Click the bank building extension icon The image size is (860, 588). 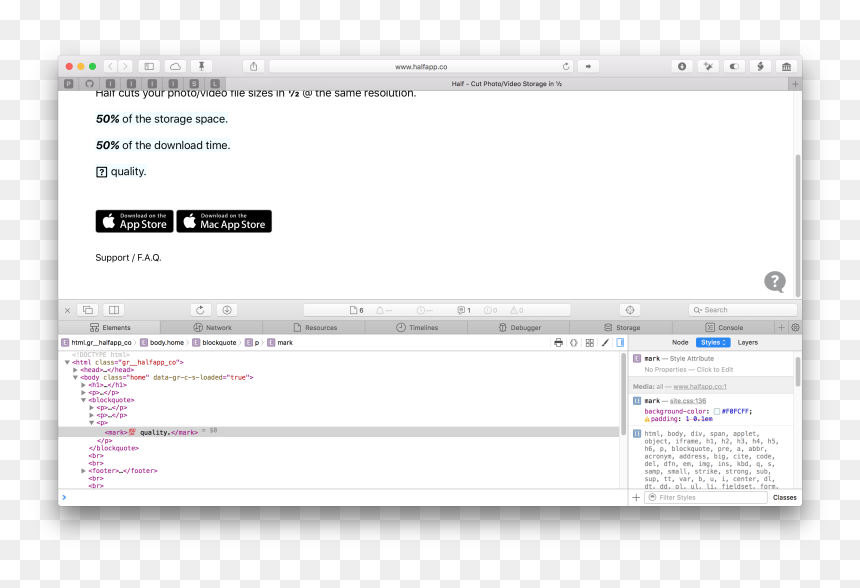tap(787, 66)
